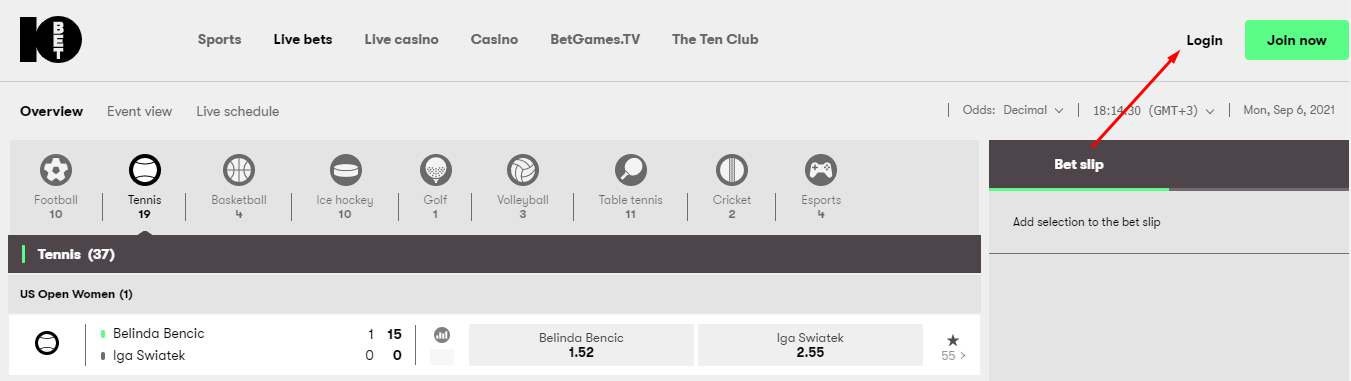1351x381 pixels.
Task: Select the Golf icon
Action: click(x=435, y=170)
